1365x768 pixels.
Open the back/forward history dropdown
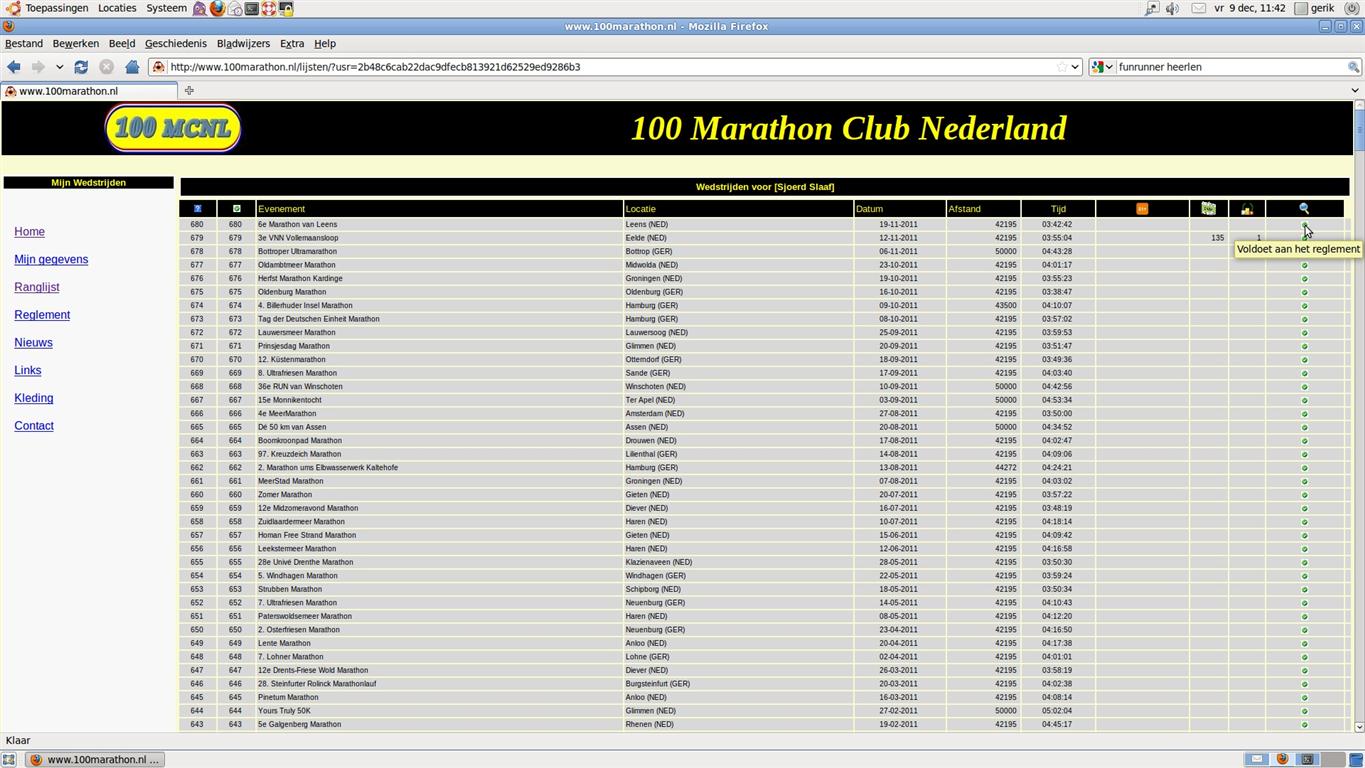59,67
